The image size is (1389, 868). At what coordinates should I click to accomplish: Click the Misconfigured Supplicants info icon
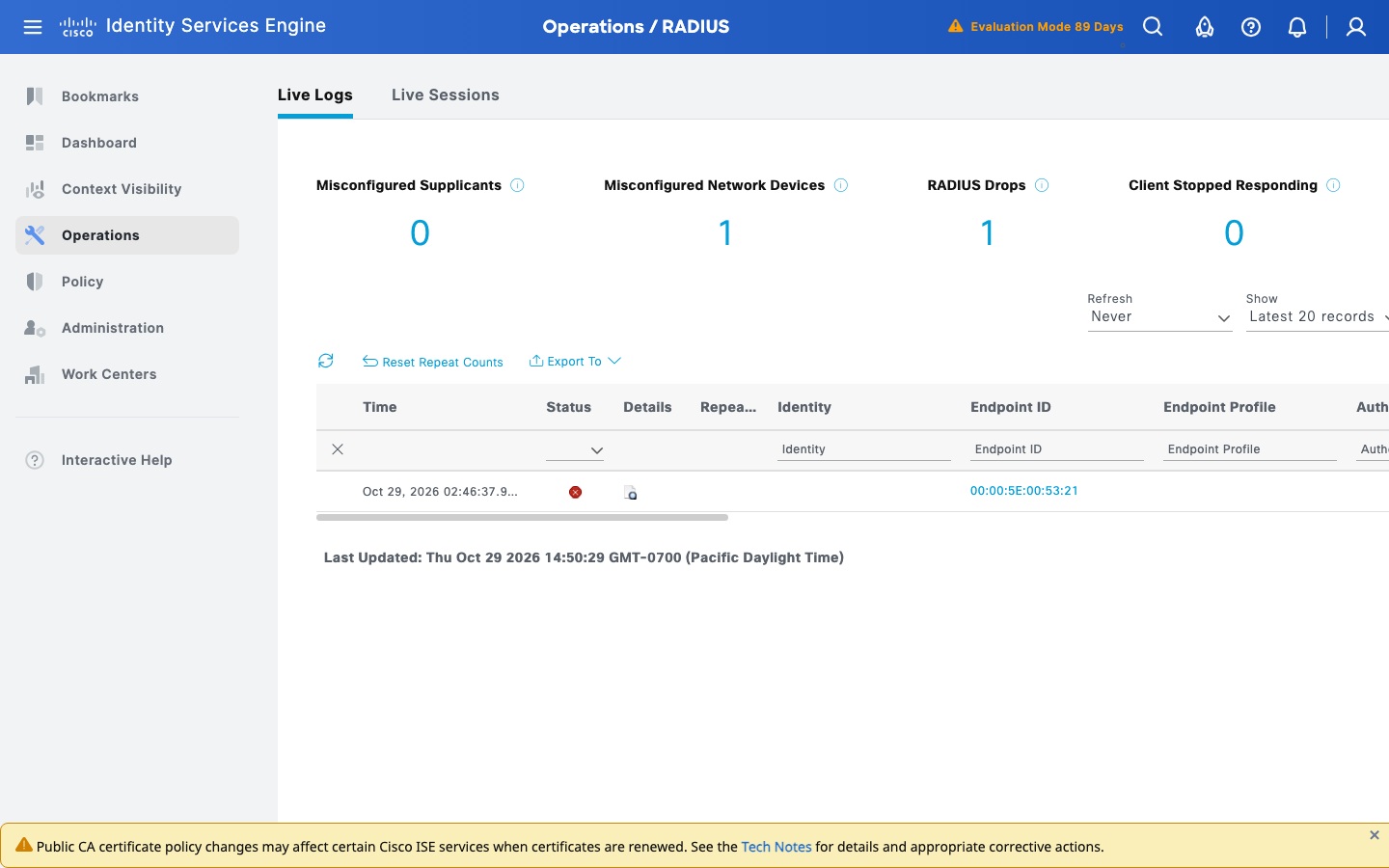[517, 185]
